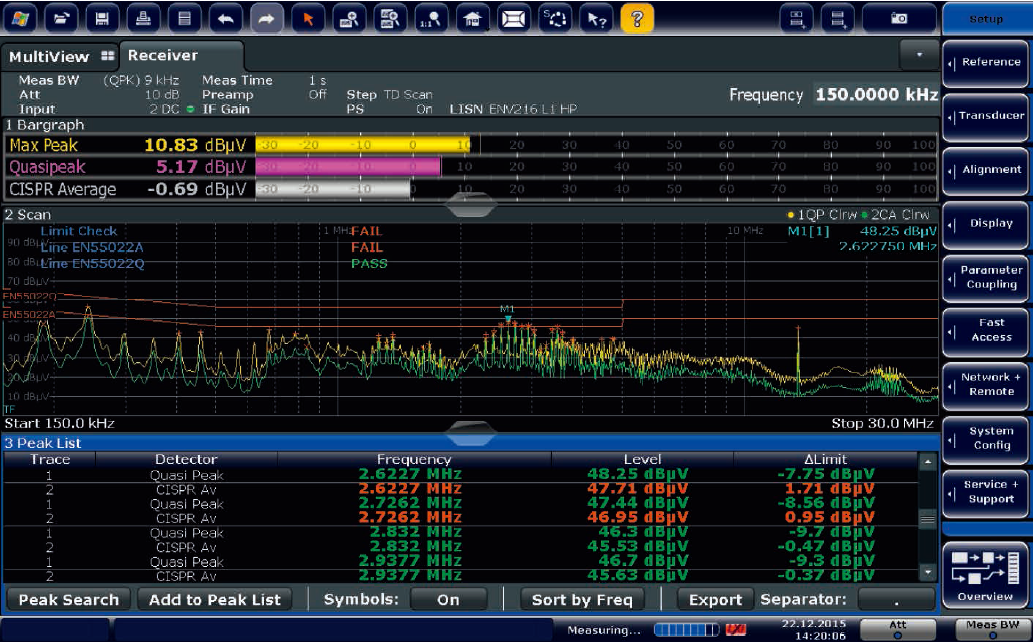Click the Export button
This screenshot has height=642, width=1034.
tap(715, 600)
